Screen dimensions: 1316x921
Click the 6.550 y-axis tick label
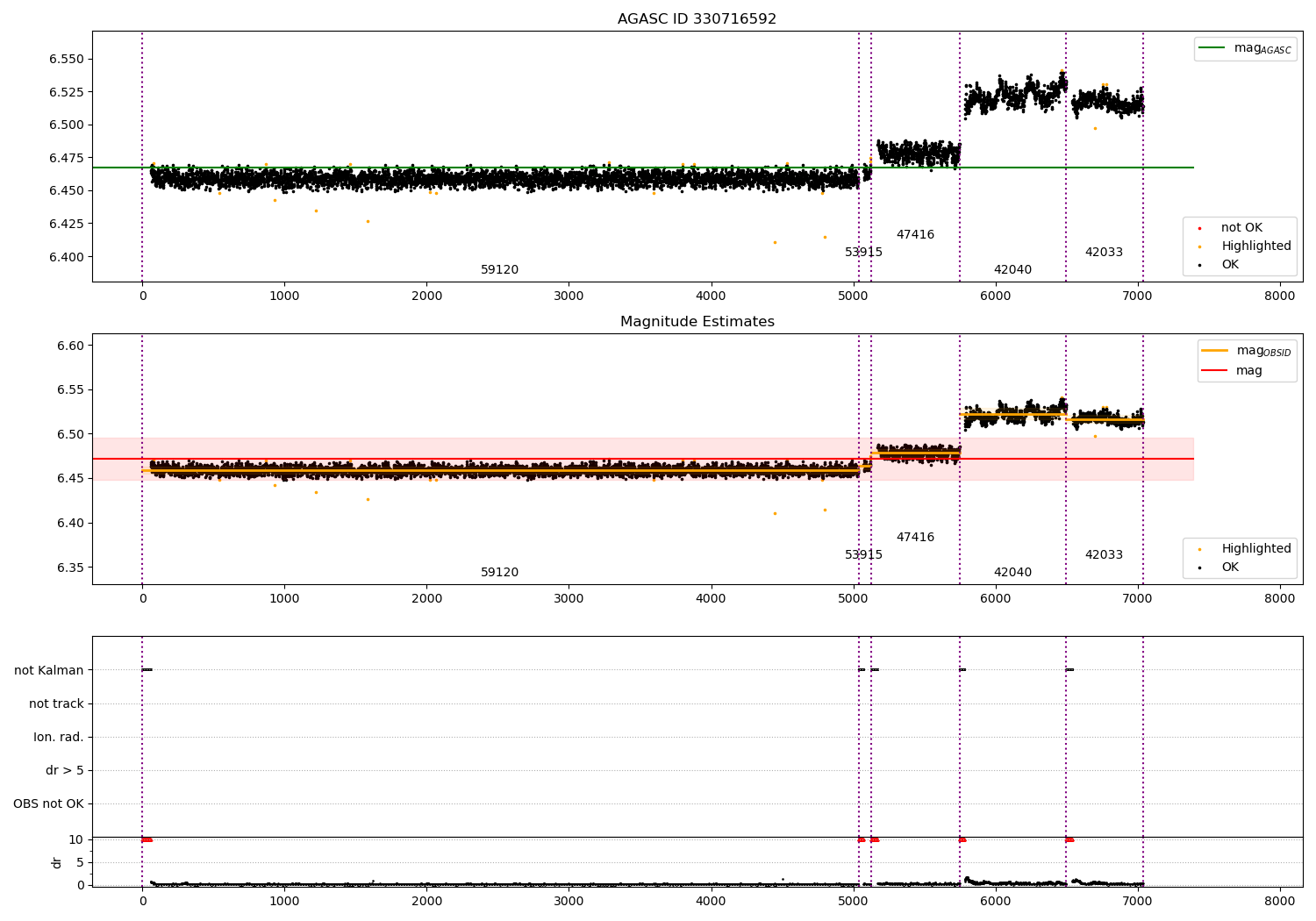(67, 59)
